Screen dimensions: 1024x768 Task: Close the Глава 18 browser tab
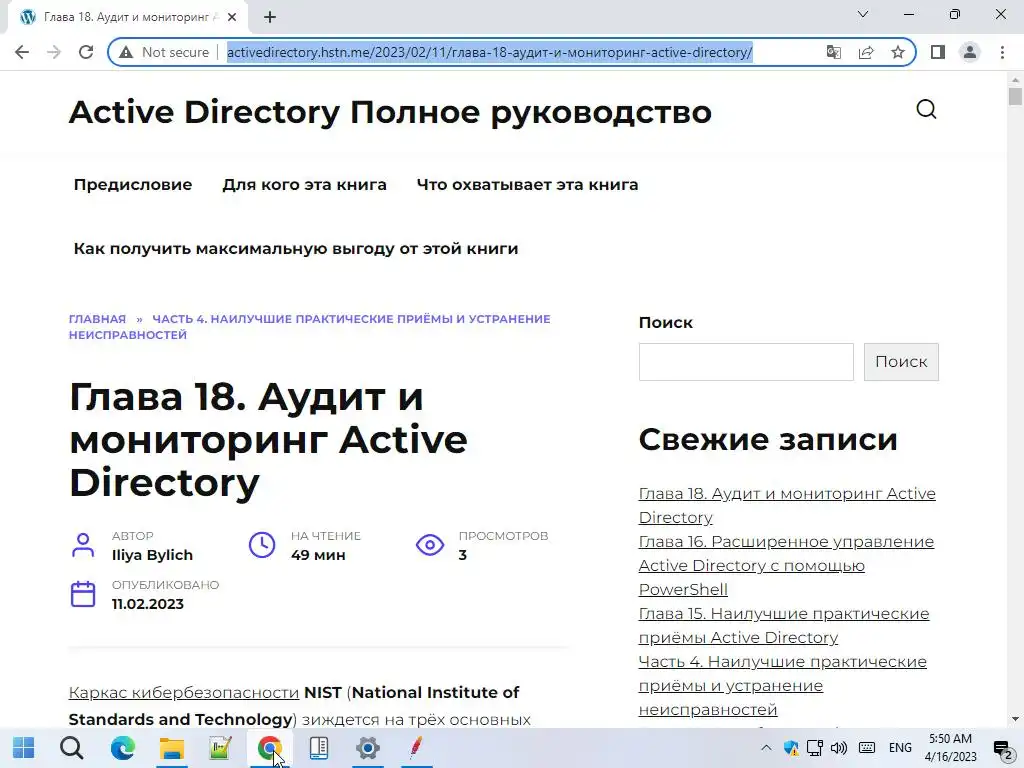click(232, 17)
